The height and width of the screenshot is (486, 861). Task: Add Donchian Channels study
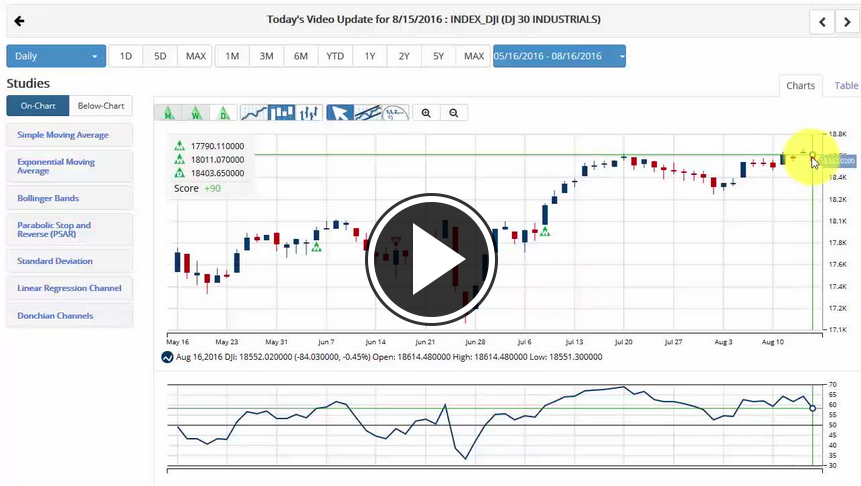click(70, 316)
